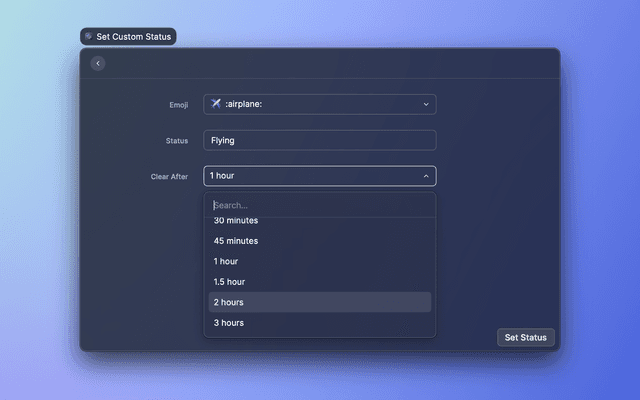Click the Status field label

(177, 141)
